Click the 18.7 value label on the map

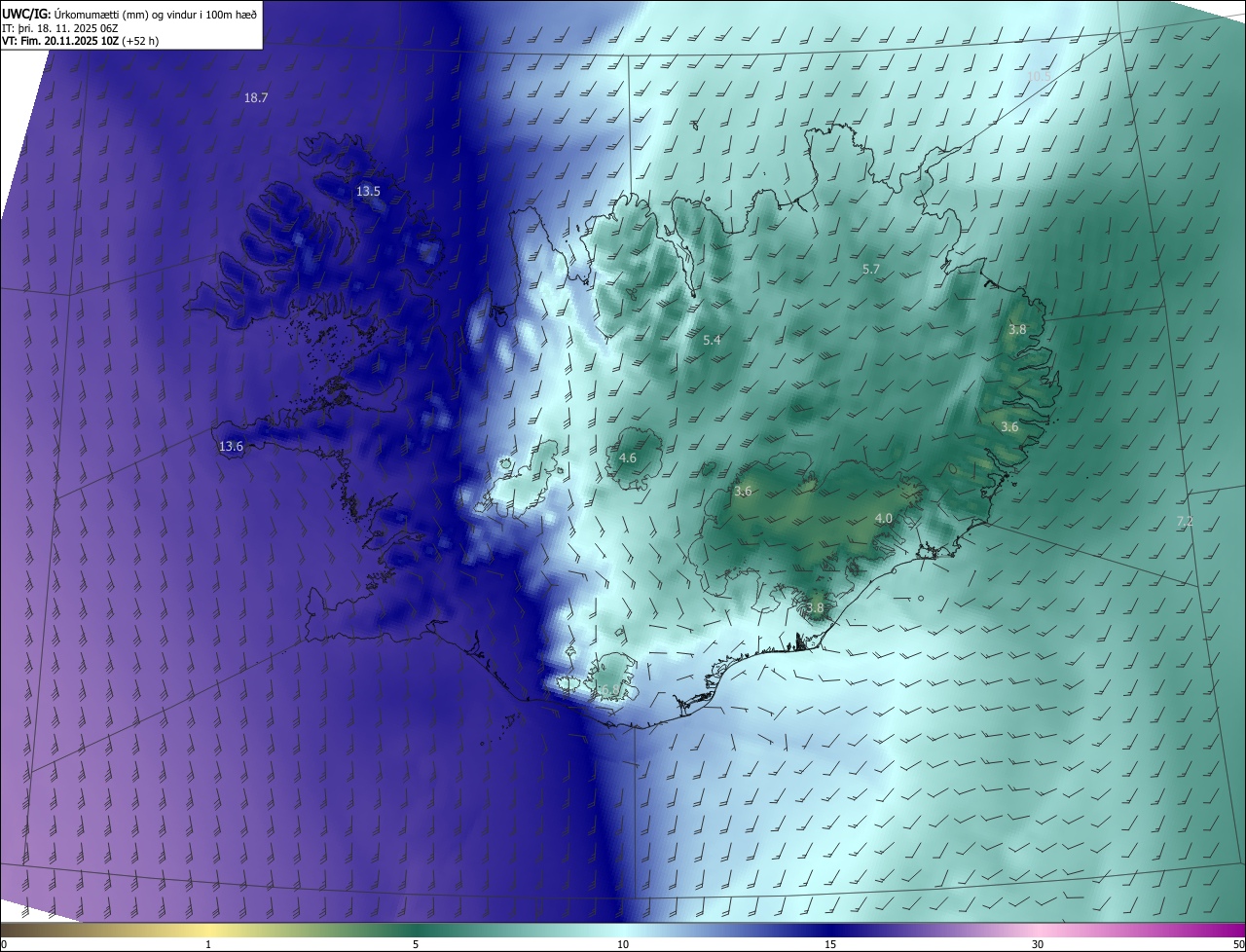pos(256,97)
